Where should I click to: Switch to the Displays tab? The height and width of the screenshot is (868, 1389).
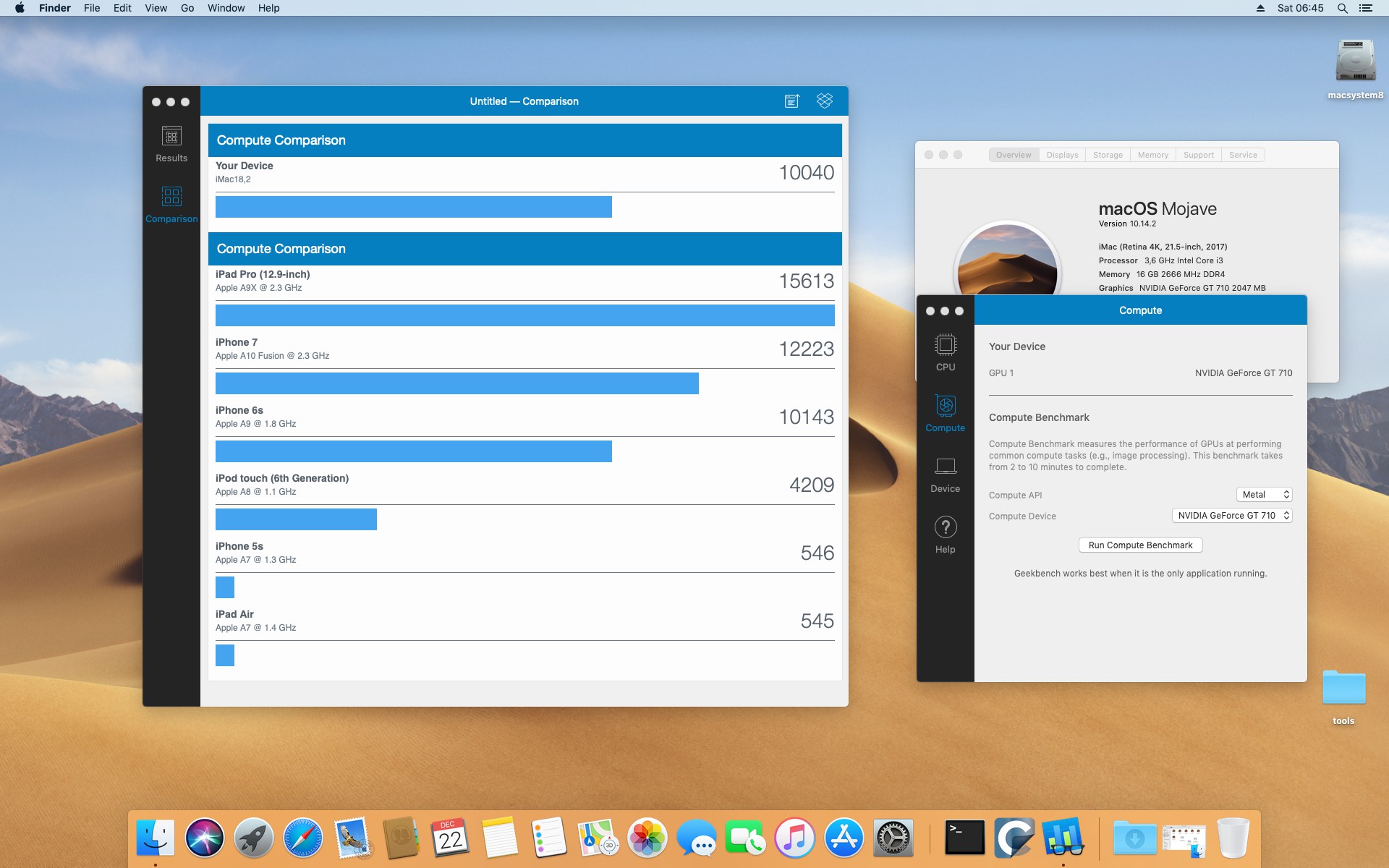tap(1062, 155)
